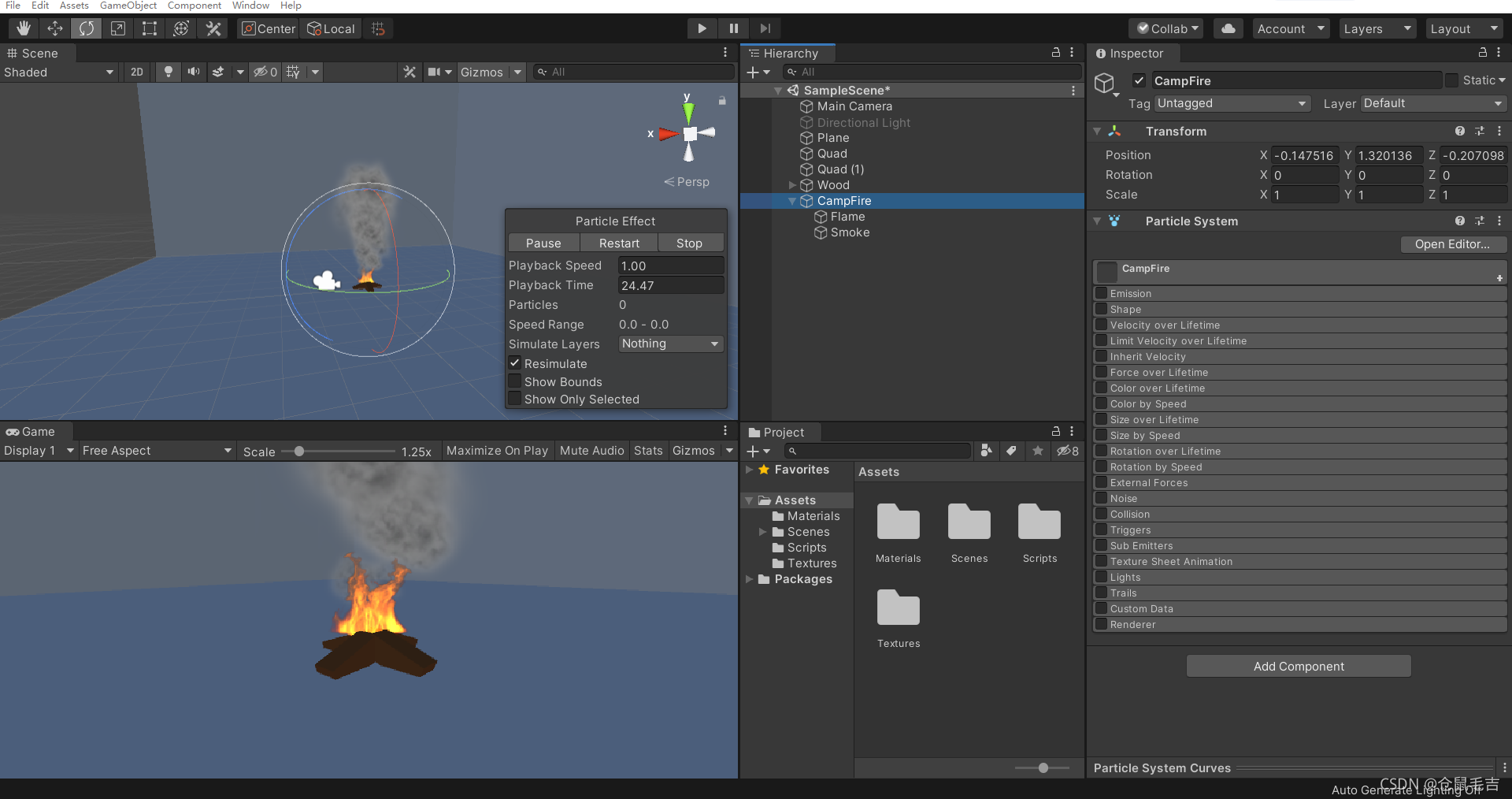Image resolution: width=1512 pixels, height=799 pixels.
Task: Toggle the Static checkbox
Action: pos(1451,80)
